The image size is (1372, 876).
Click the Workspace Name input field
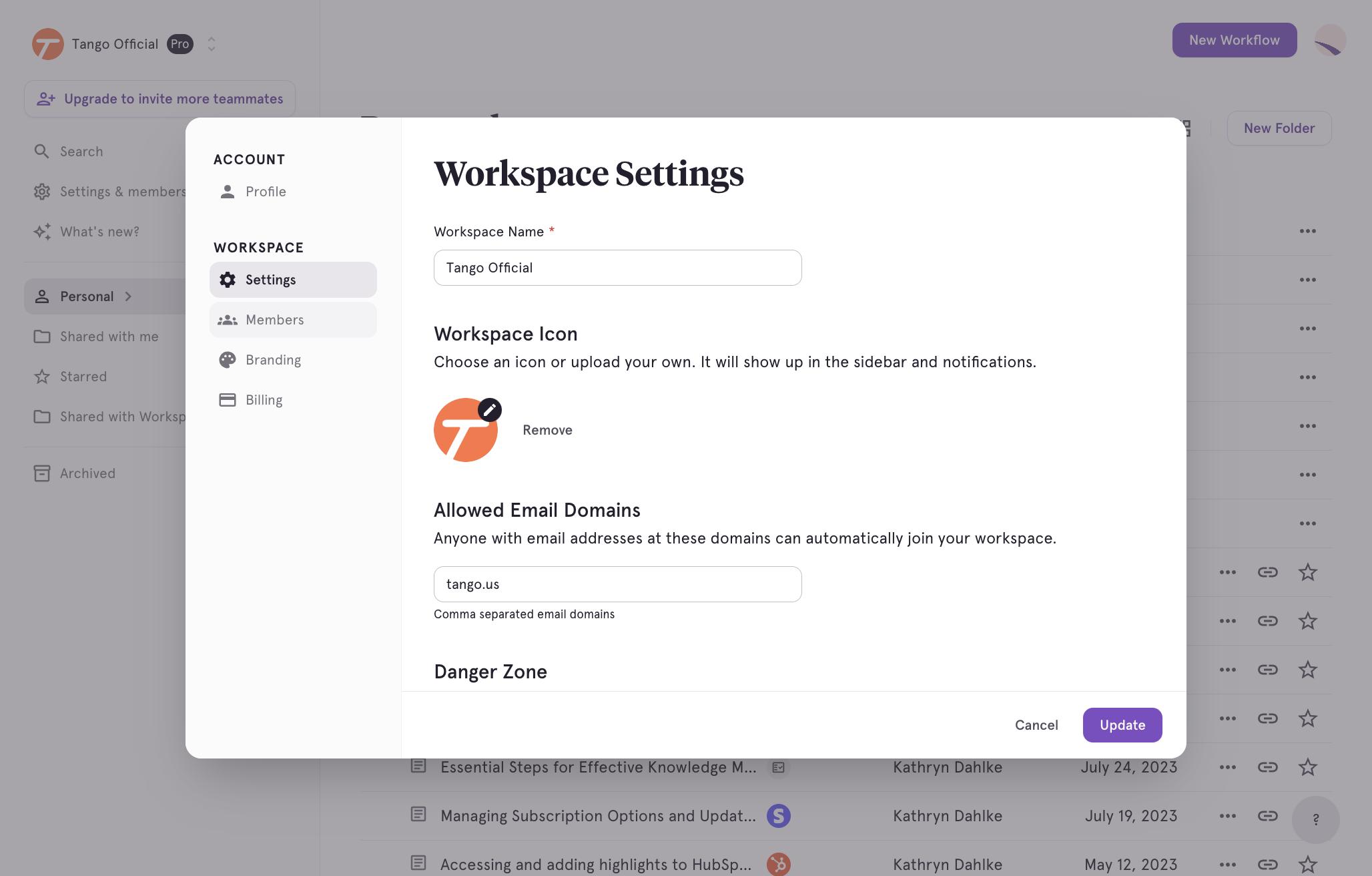coord(618,268)
